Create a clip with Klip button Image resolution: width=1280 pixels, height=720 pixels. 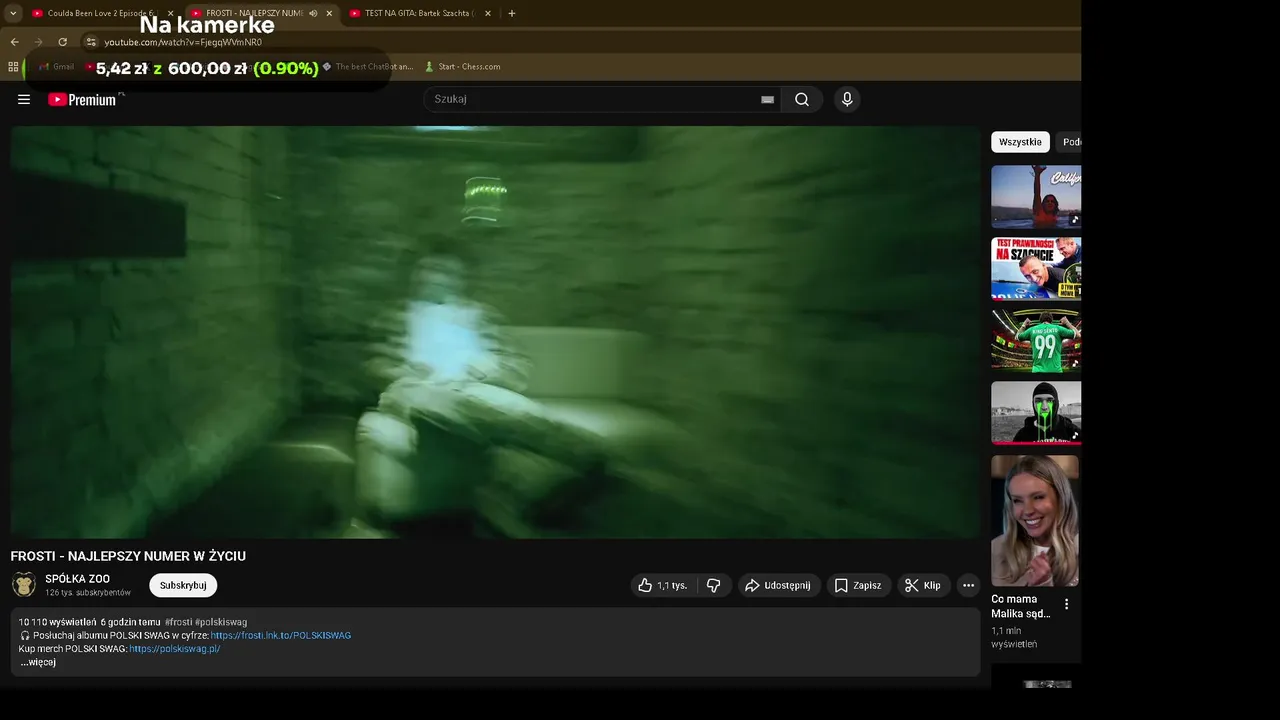coord(923,585)
